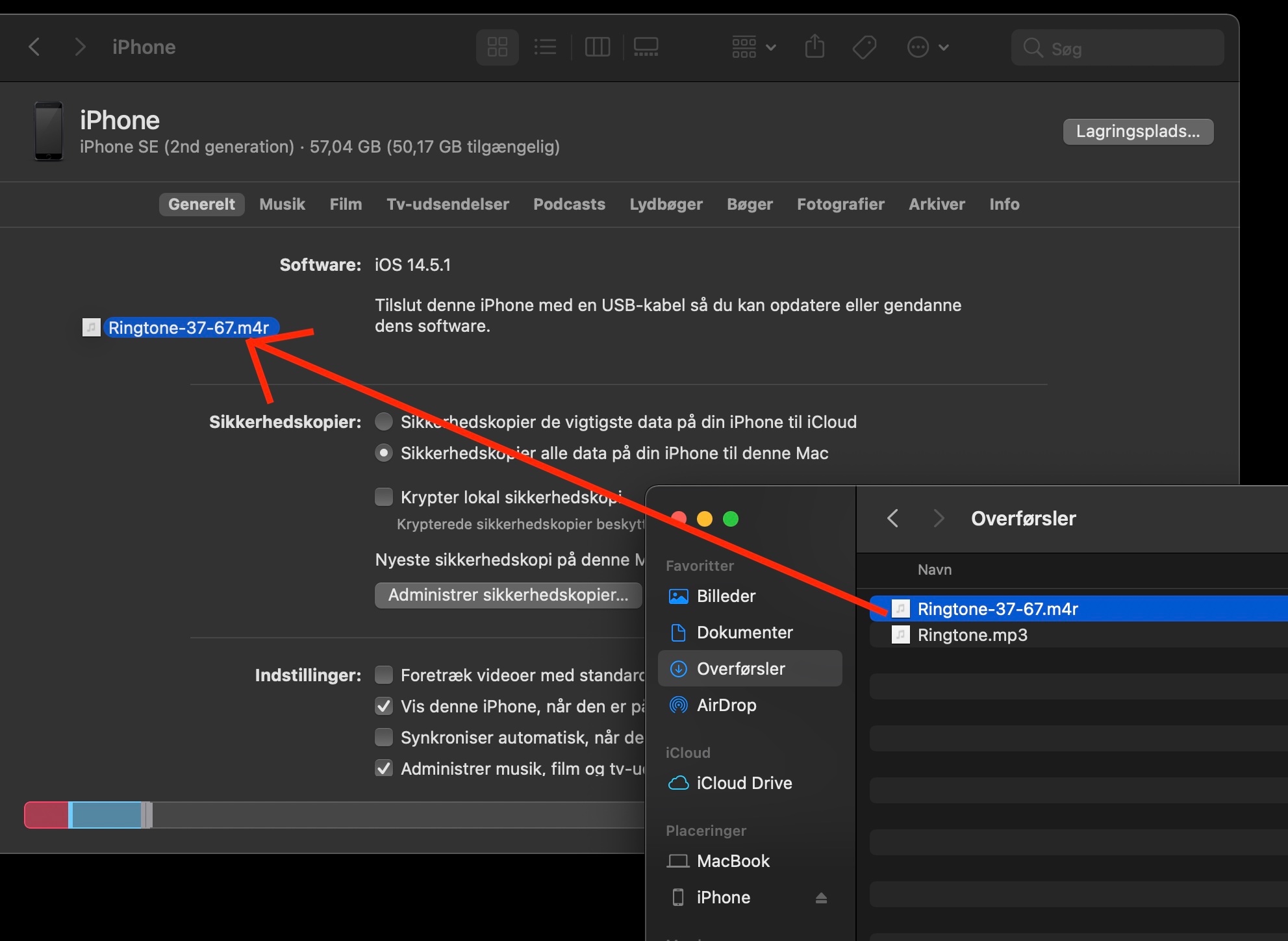The width and height of the screenshot is (1288, 941).
Task: Eject the iPhone from sidebar
Action: 820,897
